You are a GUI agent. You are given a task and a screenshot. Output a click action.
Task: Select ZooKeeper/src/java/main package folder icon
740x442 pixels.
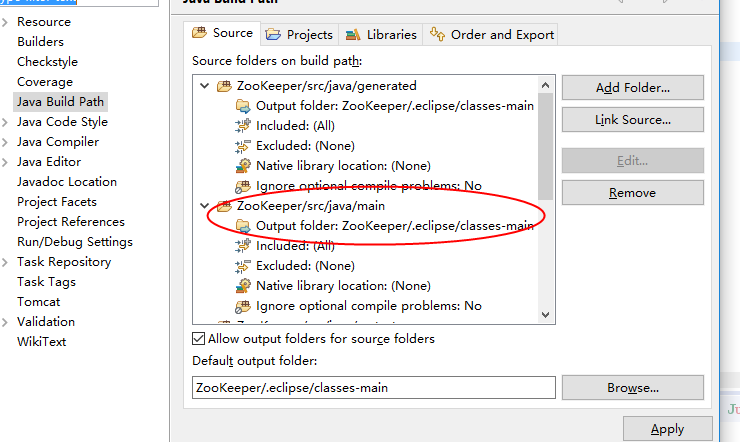pyautogui.click(x=224, y=206)
